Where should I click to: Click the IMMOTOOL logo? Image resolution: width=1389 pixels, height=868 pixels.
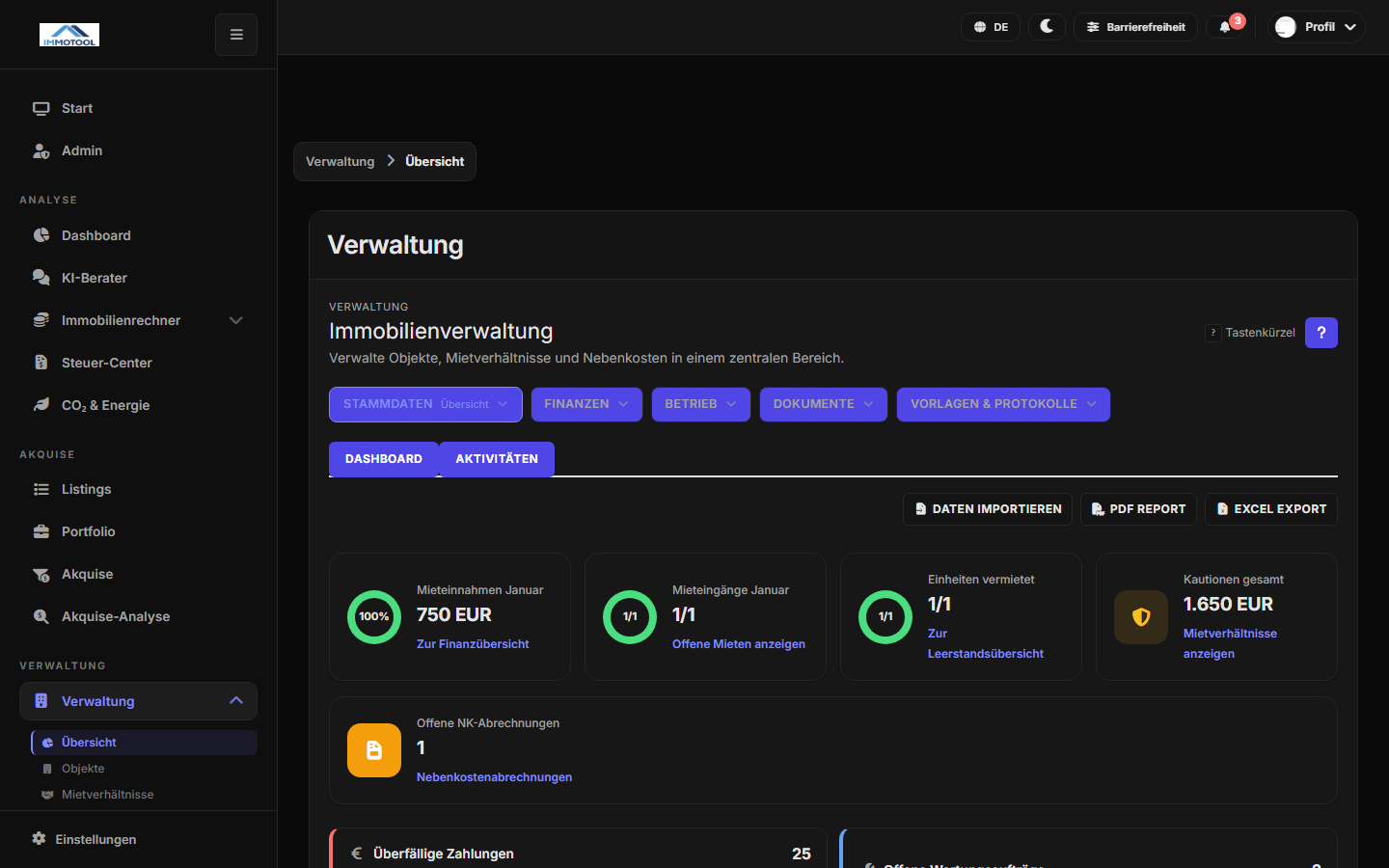[x=68, y=34]
